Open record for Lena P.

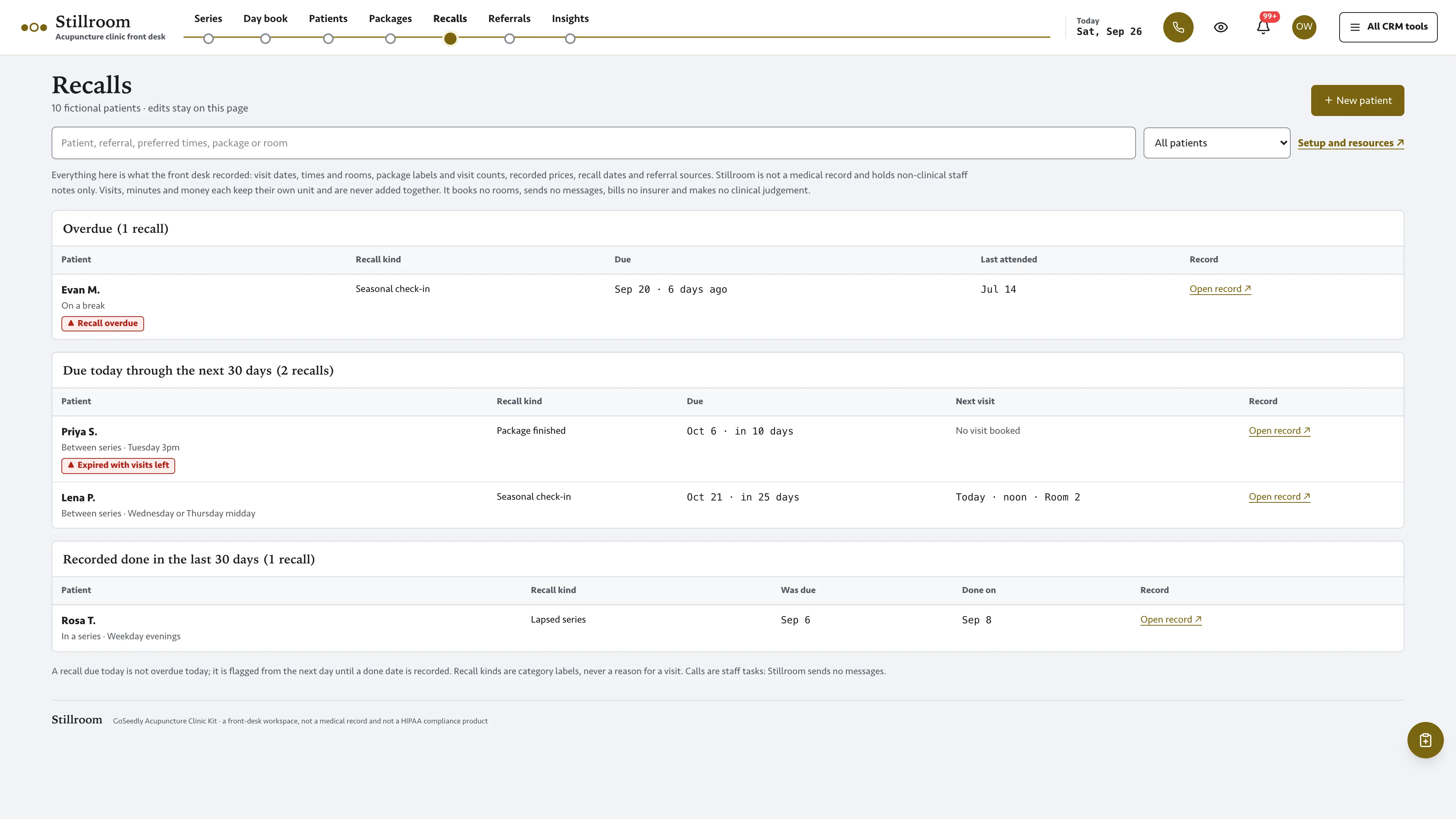point(1280,497)
